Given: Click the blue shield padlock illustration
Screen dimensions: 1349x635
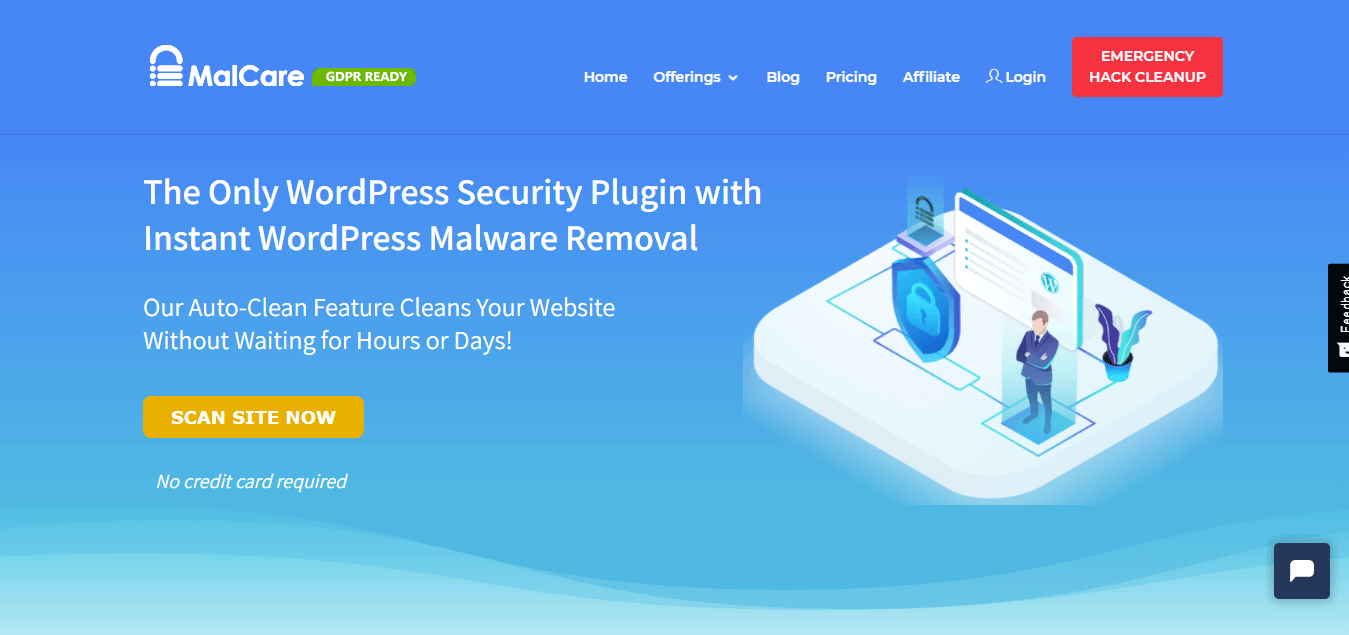Looking at the screenshot, I should pos(925,305).
